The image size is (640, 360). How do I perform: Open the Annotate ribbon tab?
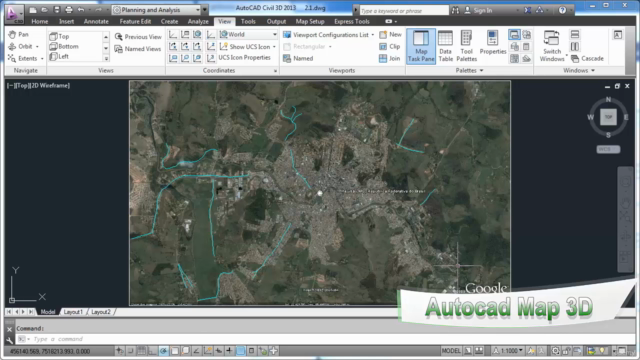tap(96, 22)
